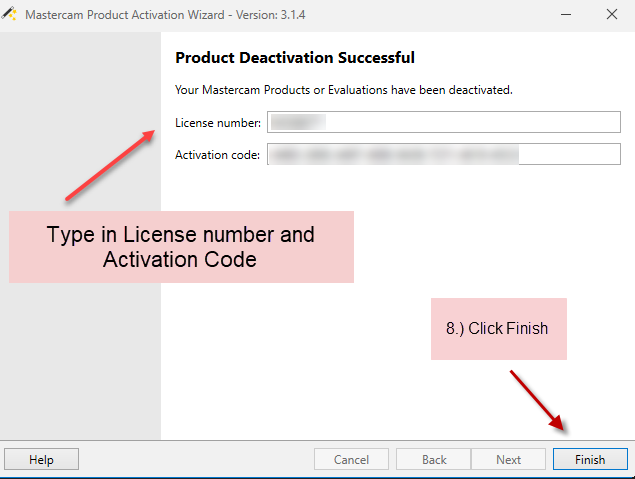Click the wizard title 'Version: 3.1.4' text
The height and width of the screenshot is (479, 635).
(271, 15)
